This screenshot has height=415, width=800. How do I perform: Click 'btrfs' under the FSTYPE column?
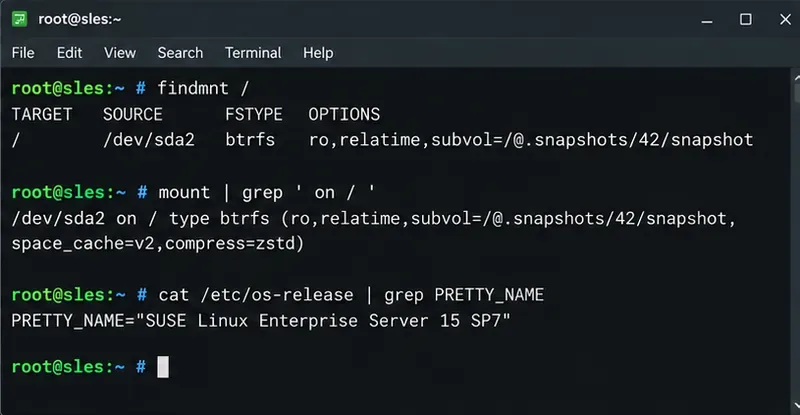coord(250,140)
